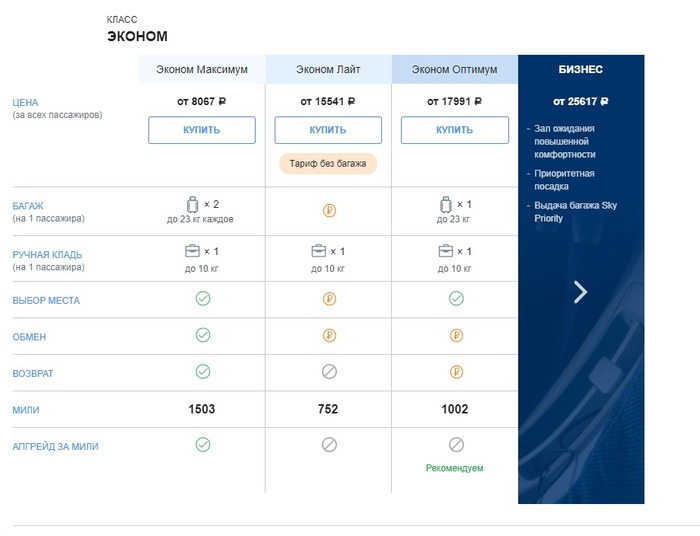Click the seat selection checkmark for Эконом Максимум
700x536 pixels.
pos(202,299)
